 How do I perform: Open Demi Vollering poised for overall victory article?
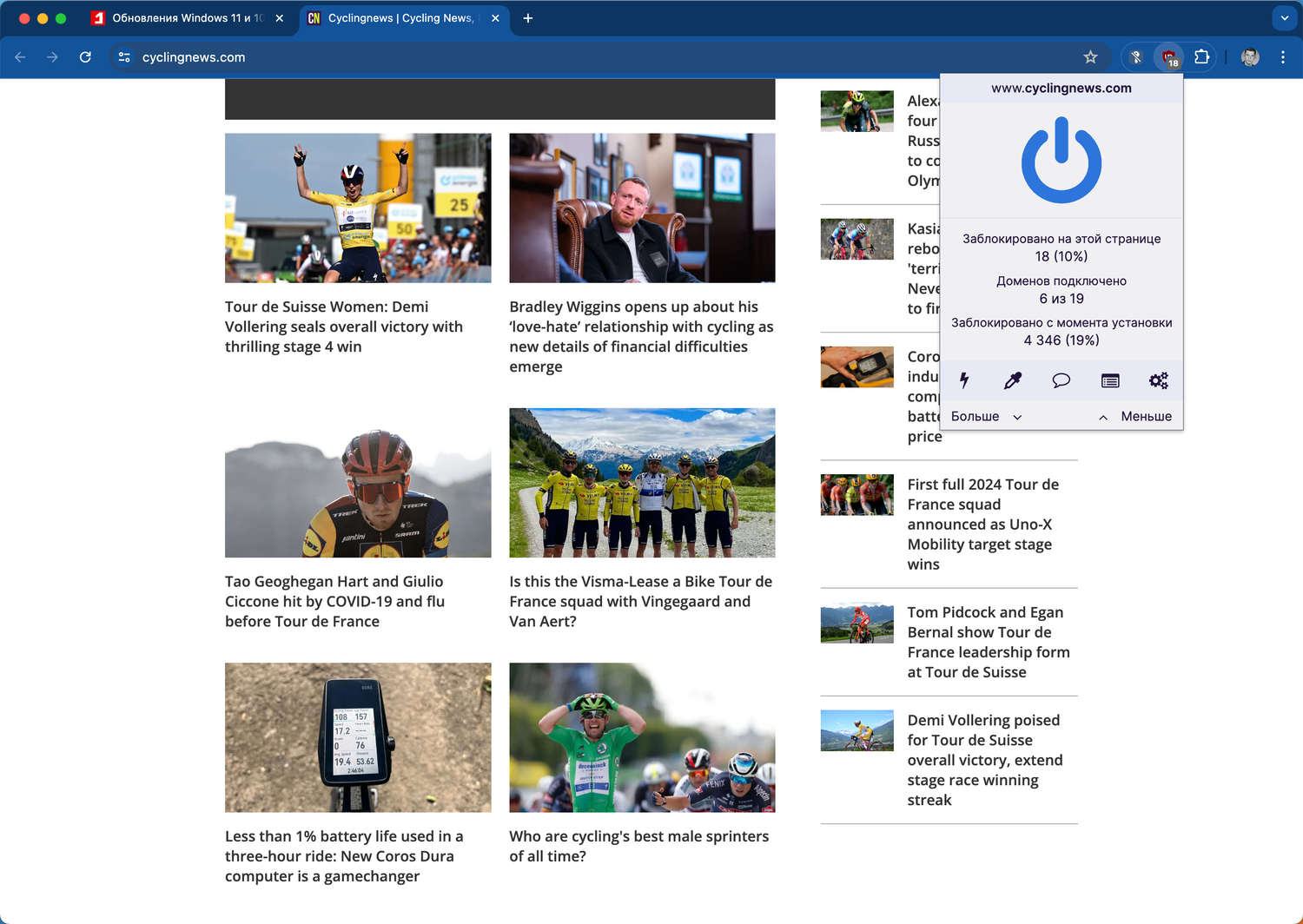click(x=985, y=761)
